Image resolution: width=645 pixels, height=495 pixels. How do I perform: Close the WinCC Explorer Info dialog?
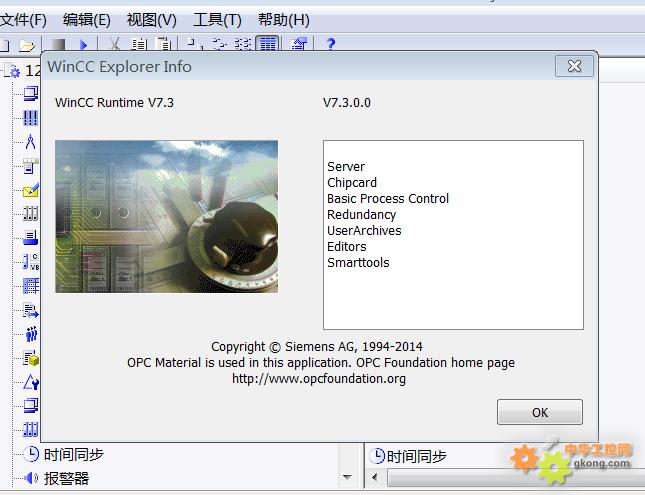pos(574,66)
